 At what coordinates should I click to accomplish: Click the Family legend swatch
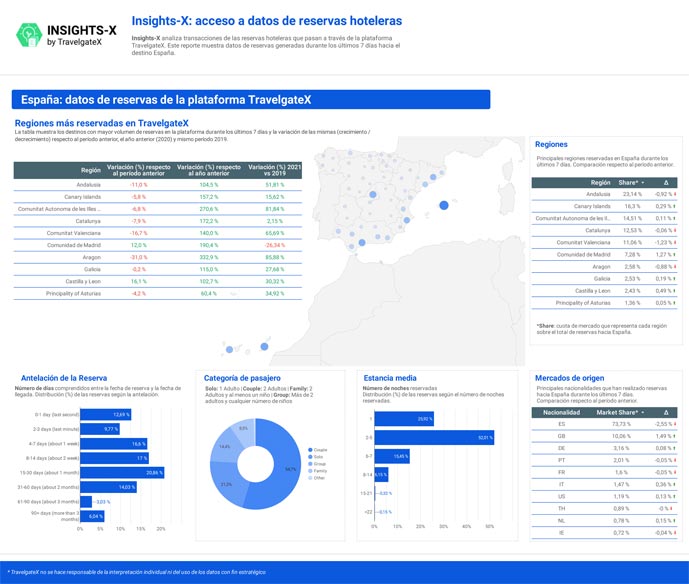click(x=310, y=471)
